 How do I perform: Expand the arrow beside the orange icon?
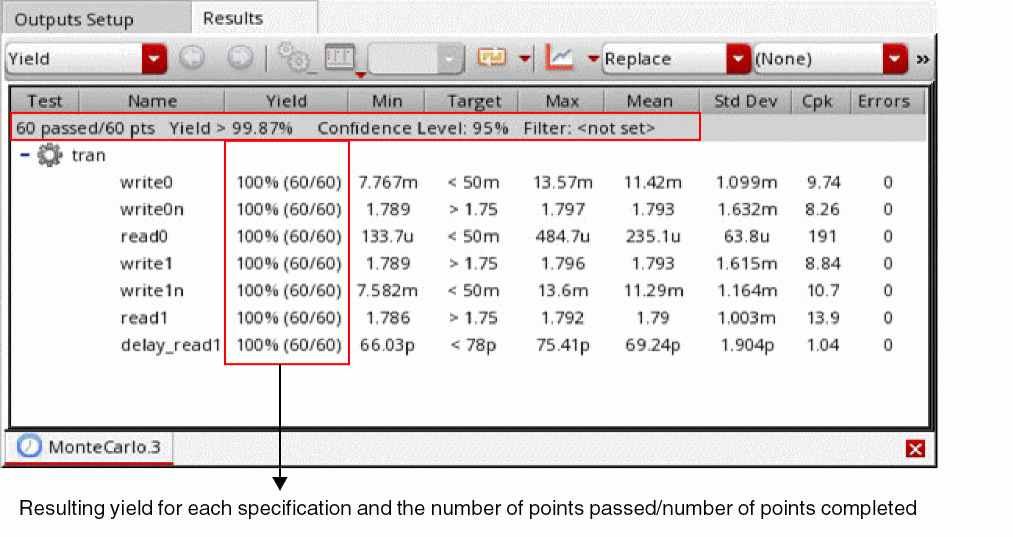point(525,59)
